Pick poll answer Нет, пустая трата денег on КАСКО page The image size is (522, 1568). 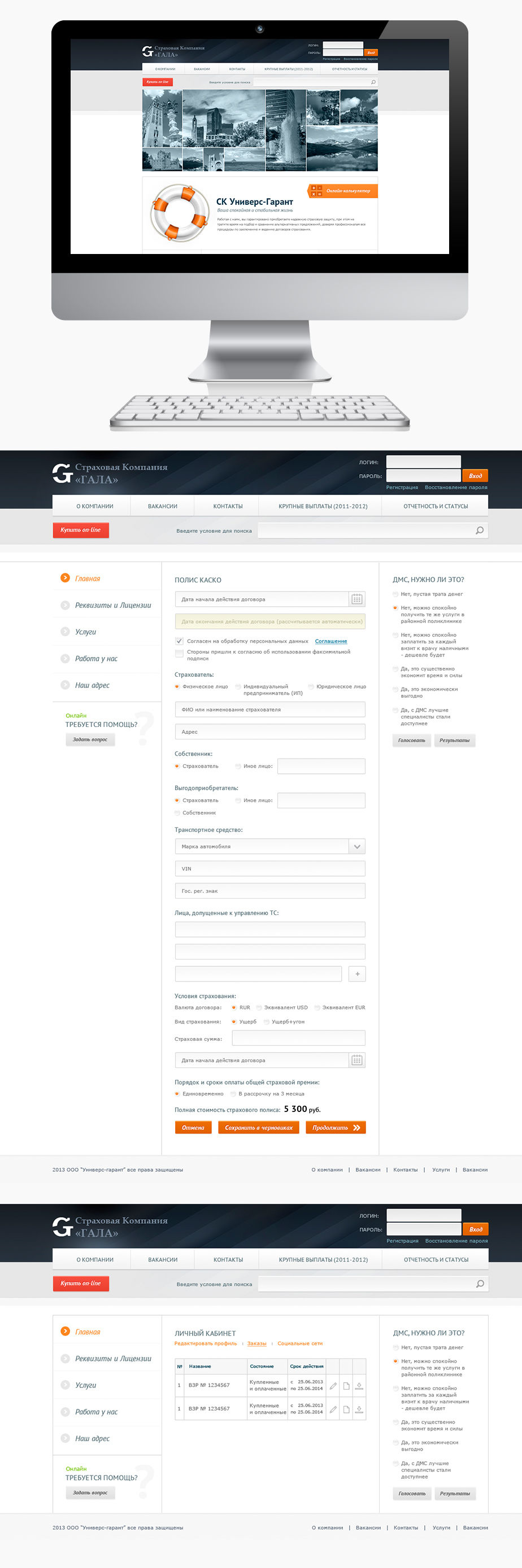click(x=395, y=594)
